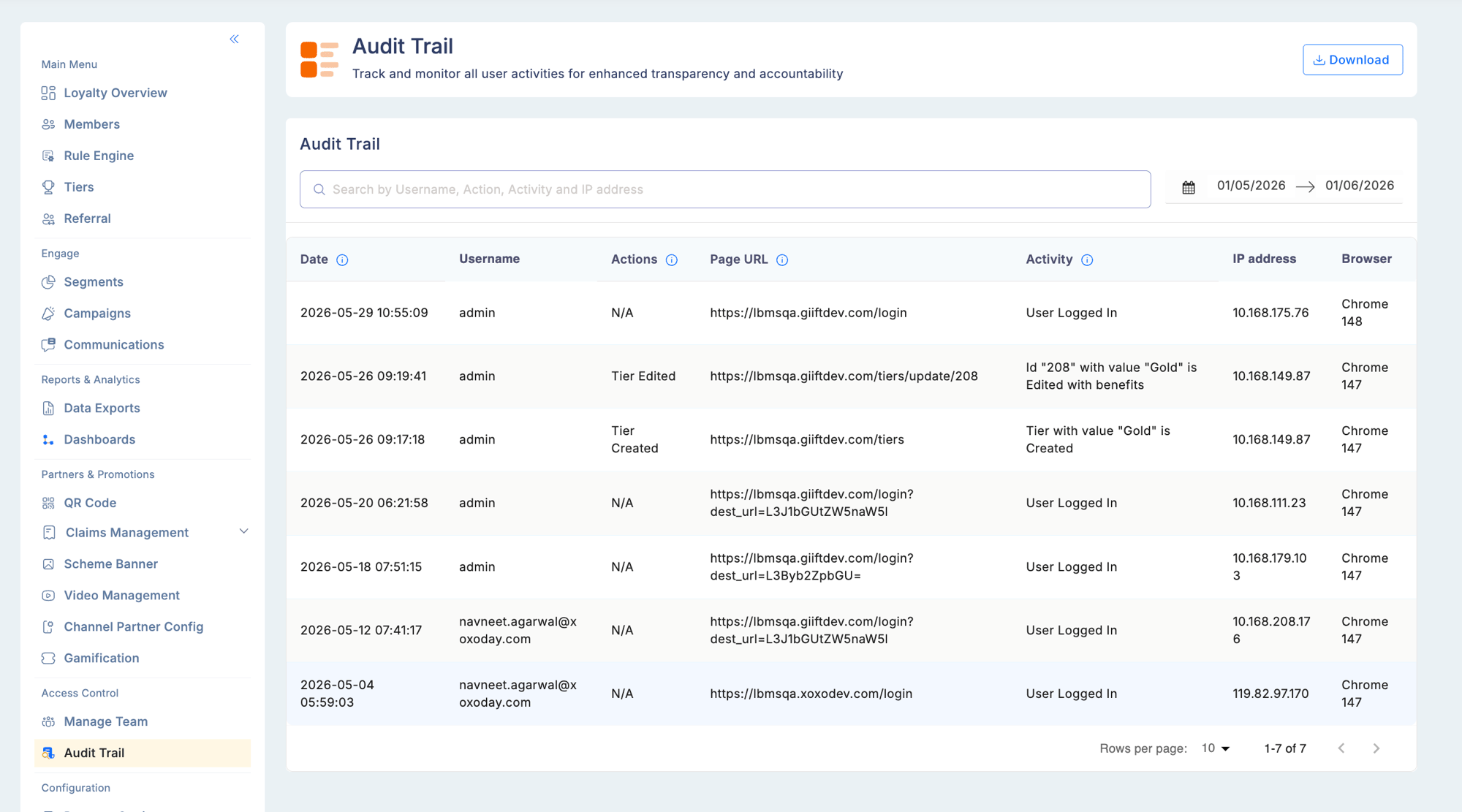Open Manage Team under Access Control
This screenshot has height=812, width=1462.
click(106, 721)
